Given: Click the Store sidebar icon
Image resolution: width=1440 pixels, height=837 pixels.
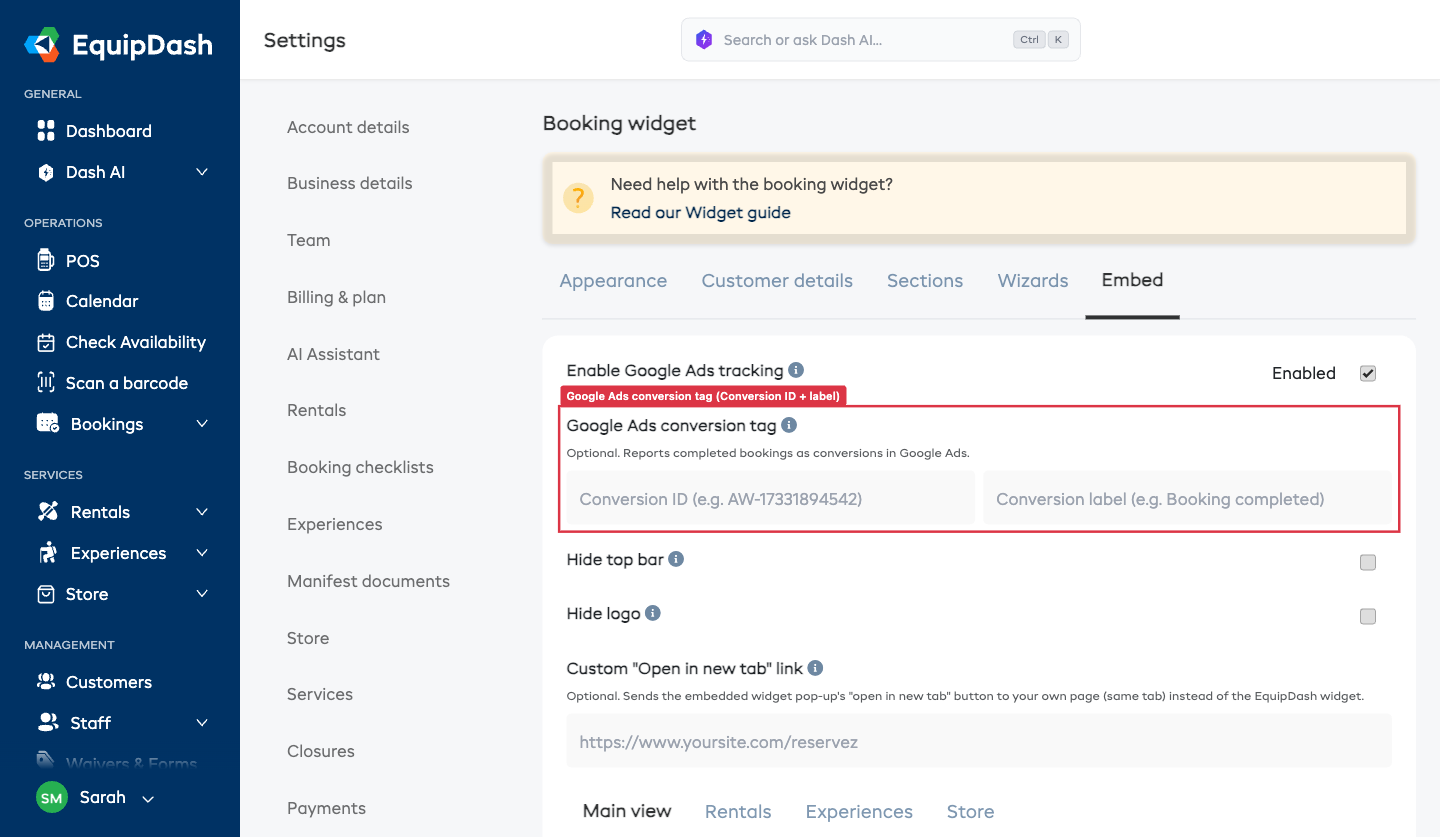Looking at the screenshot, I should point(46,594).
